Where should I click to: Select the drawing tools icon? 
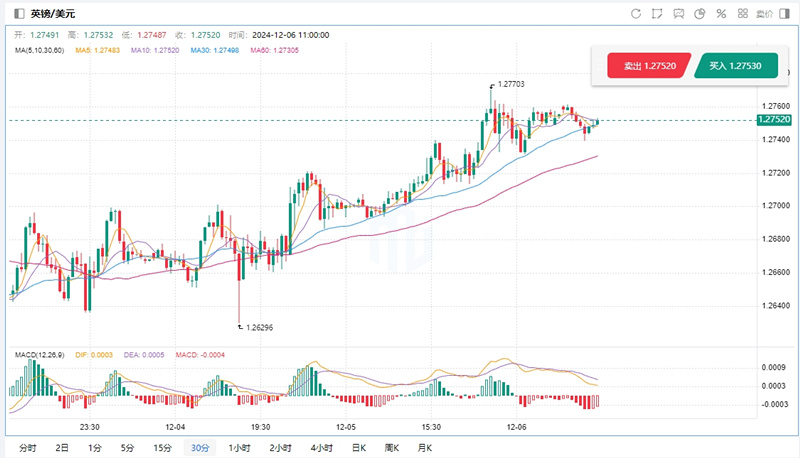click(657, 14)
